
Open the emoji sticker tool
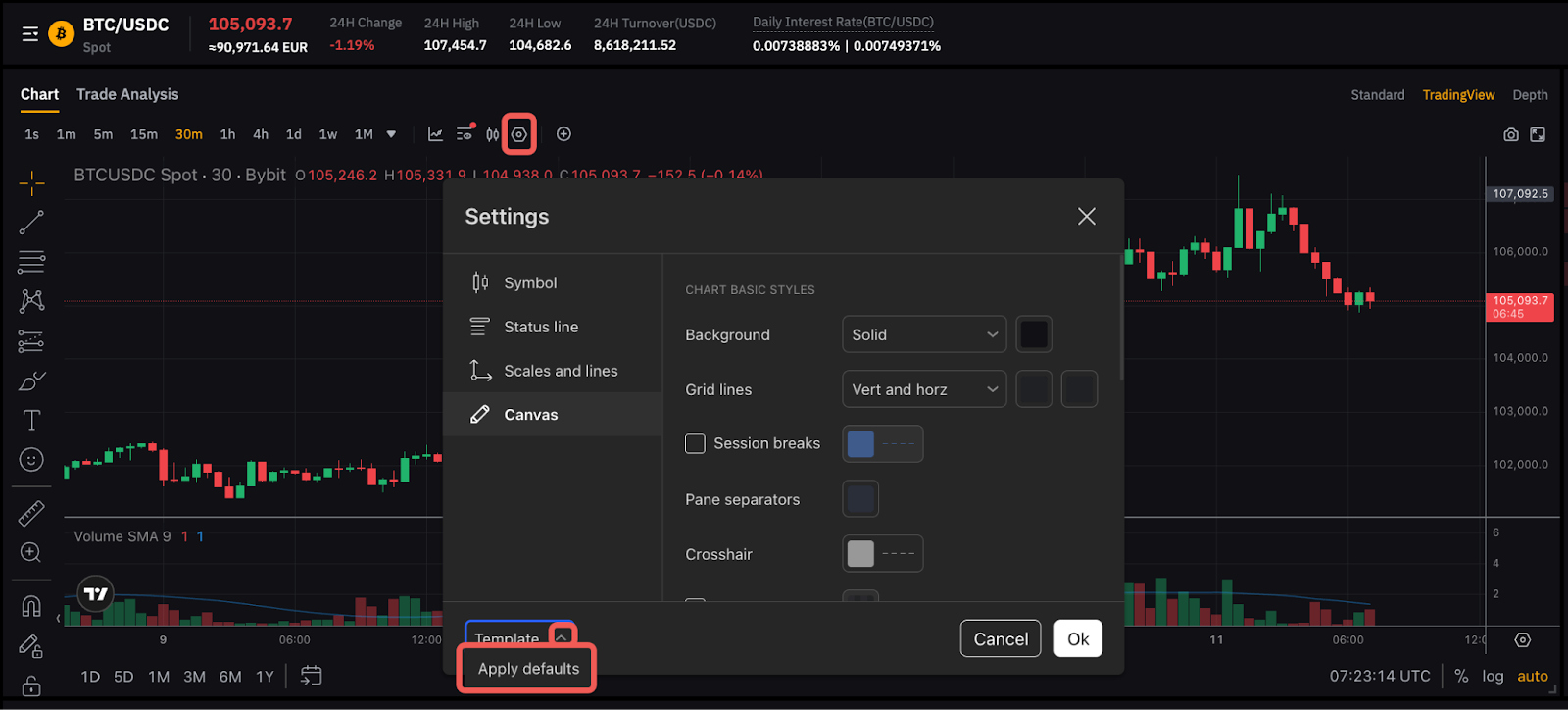click(31, 460)
